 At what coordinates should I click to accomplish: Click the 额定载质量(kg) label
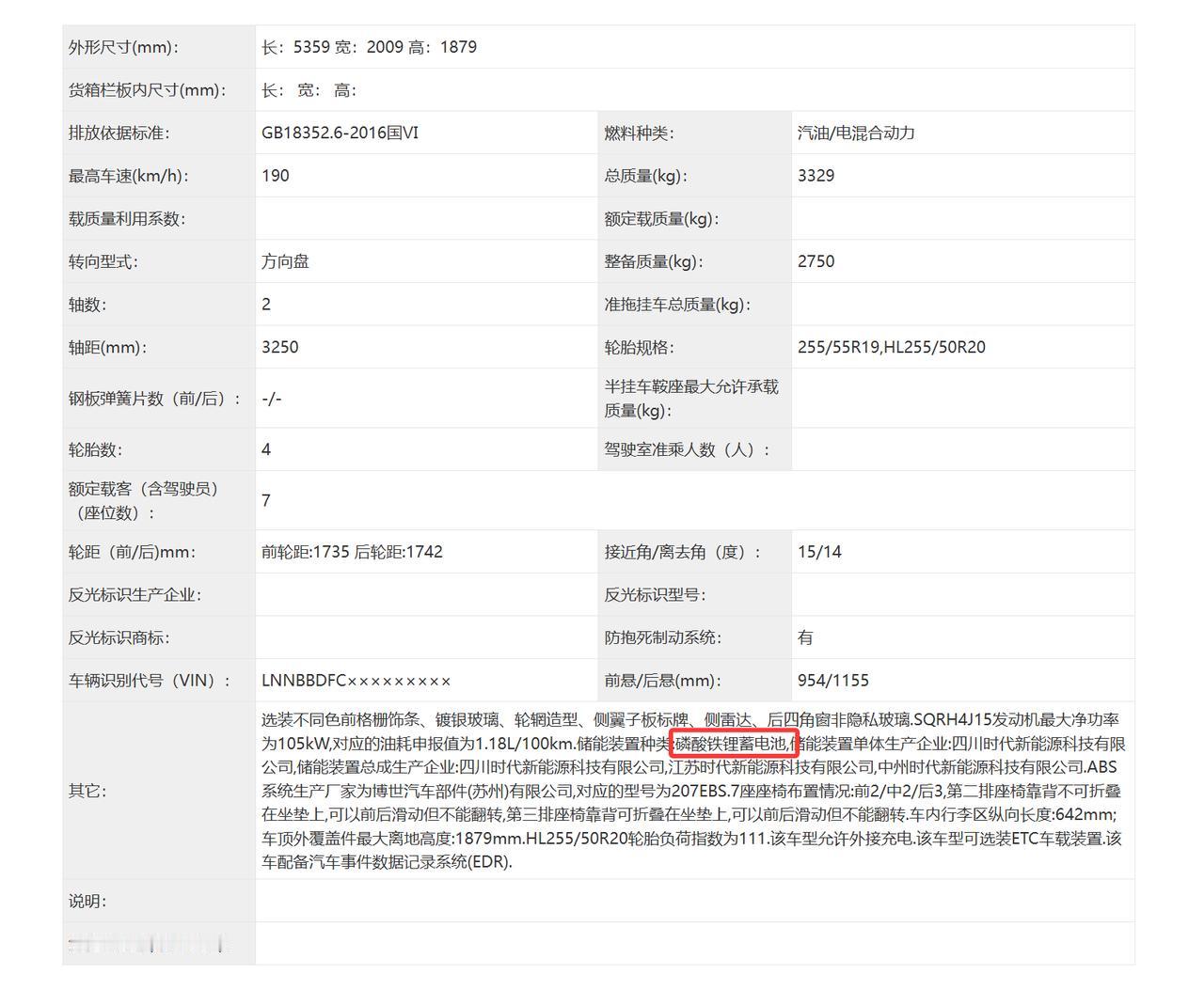pos(661,219)
